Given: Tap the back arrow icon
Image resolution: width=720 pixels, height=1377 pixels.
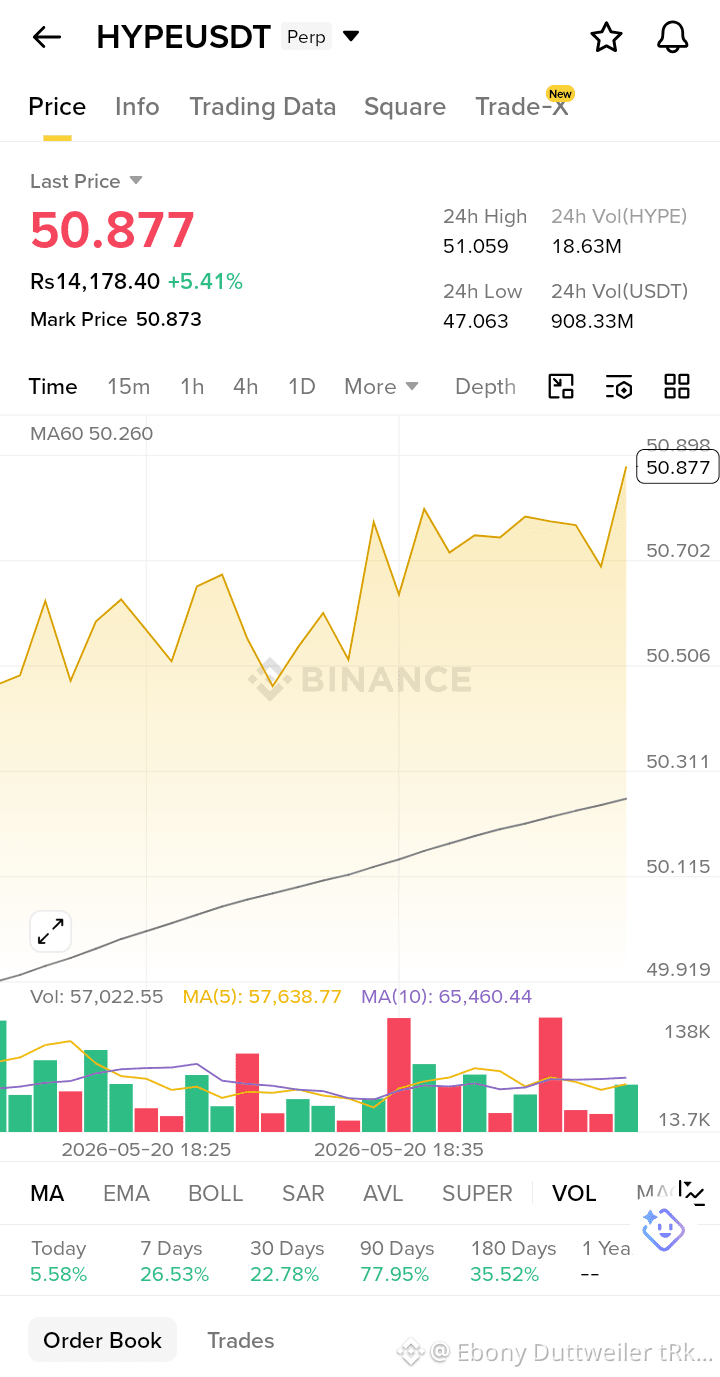Looking at the screenshot, I should [x=47, y=38].
